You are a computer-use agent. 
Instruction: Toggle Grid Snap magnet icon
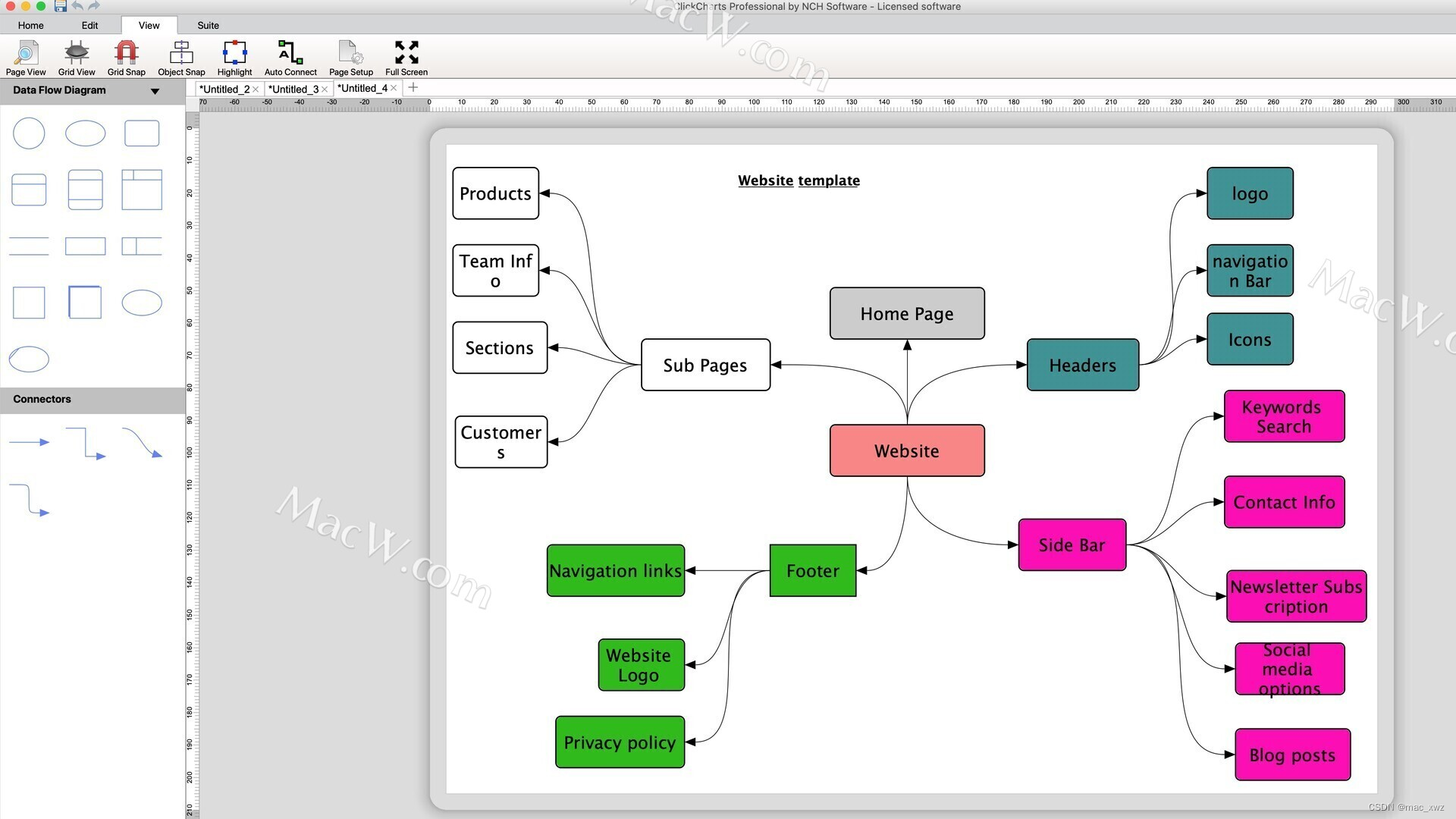(x=126, y=58)
